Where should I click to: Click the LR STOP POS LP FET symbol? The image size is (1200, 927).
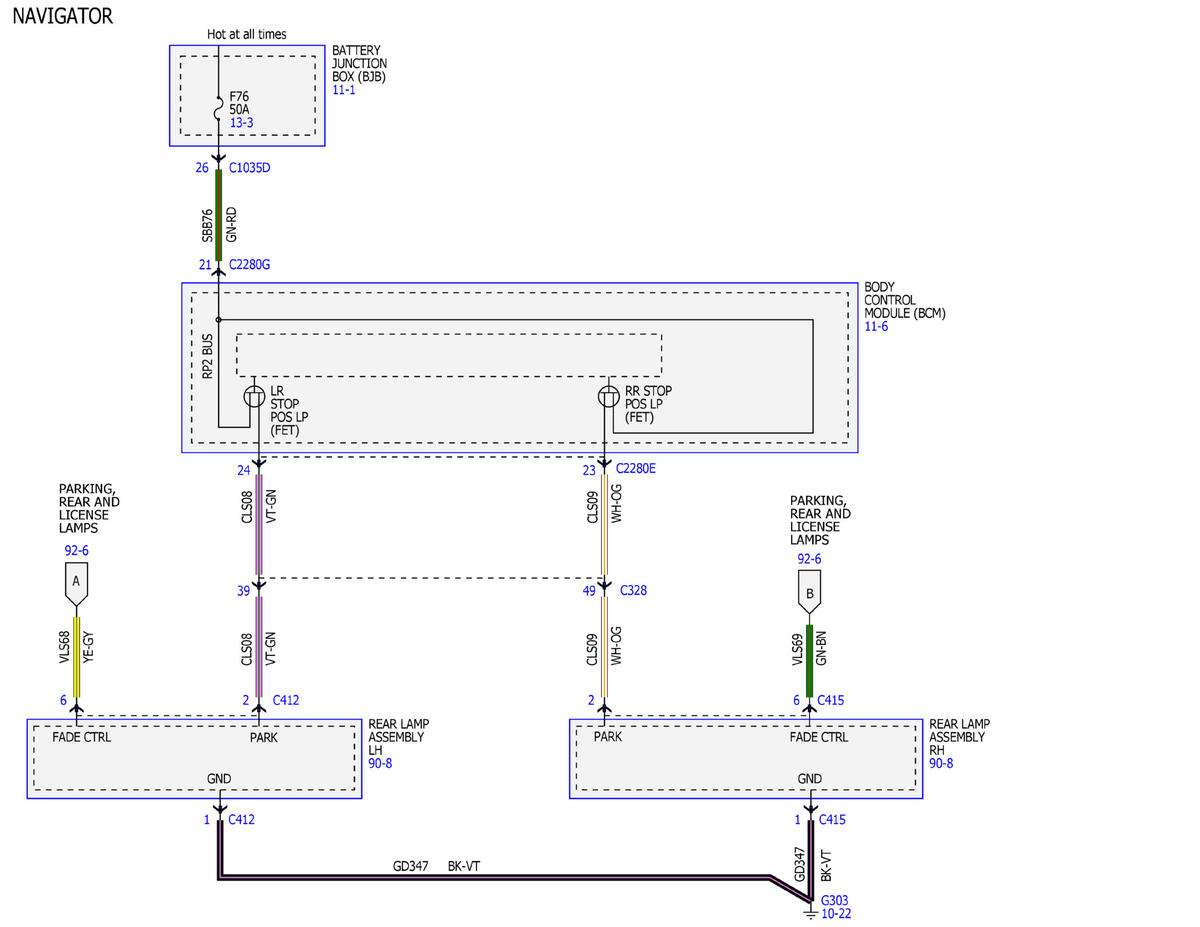tap(254, 397)
